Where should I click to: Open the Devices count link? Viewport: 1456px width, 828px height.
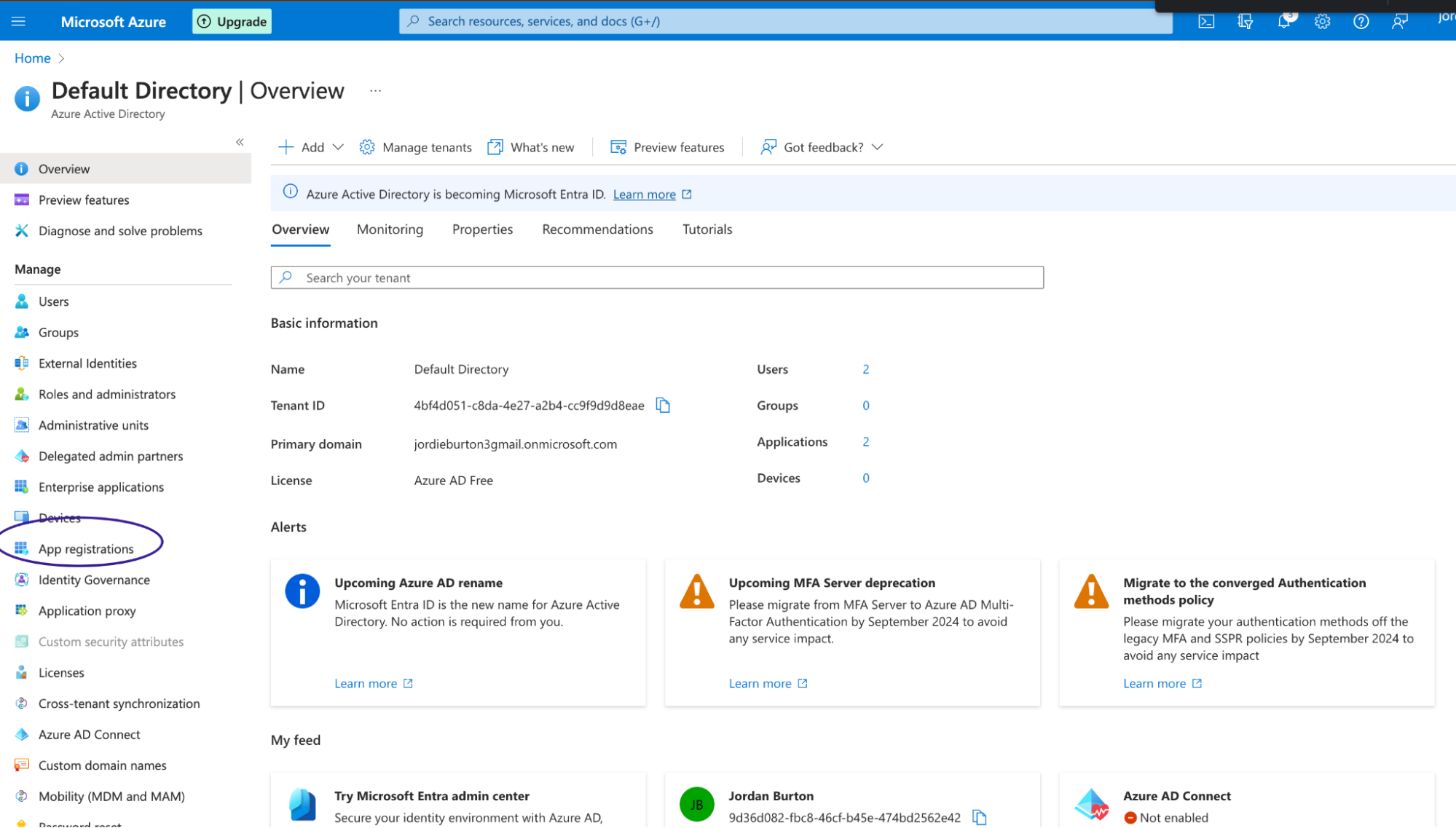[x=866, y=478]
